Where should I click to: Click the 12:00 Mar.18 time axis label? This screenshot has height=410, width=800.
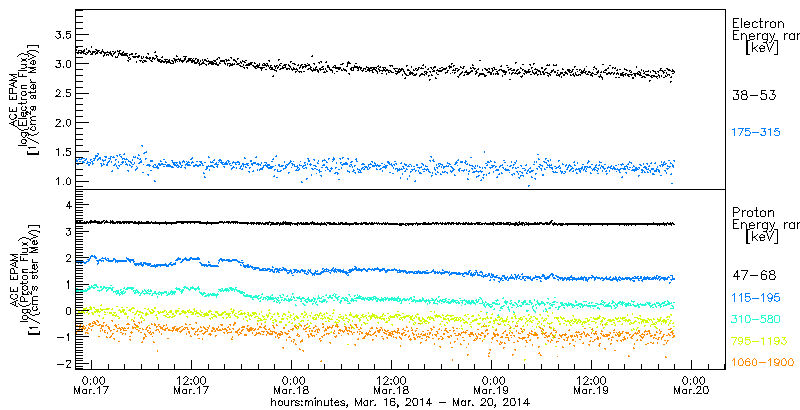pos(391,386)
